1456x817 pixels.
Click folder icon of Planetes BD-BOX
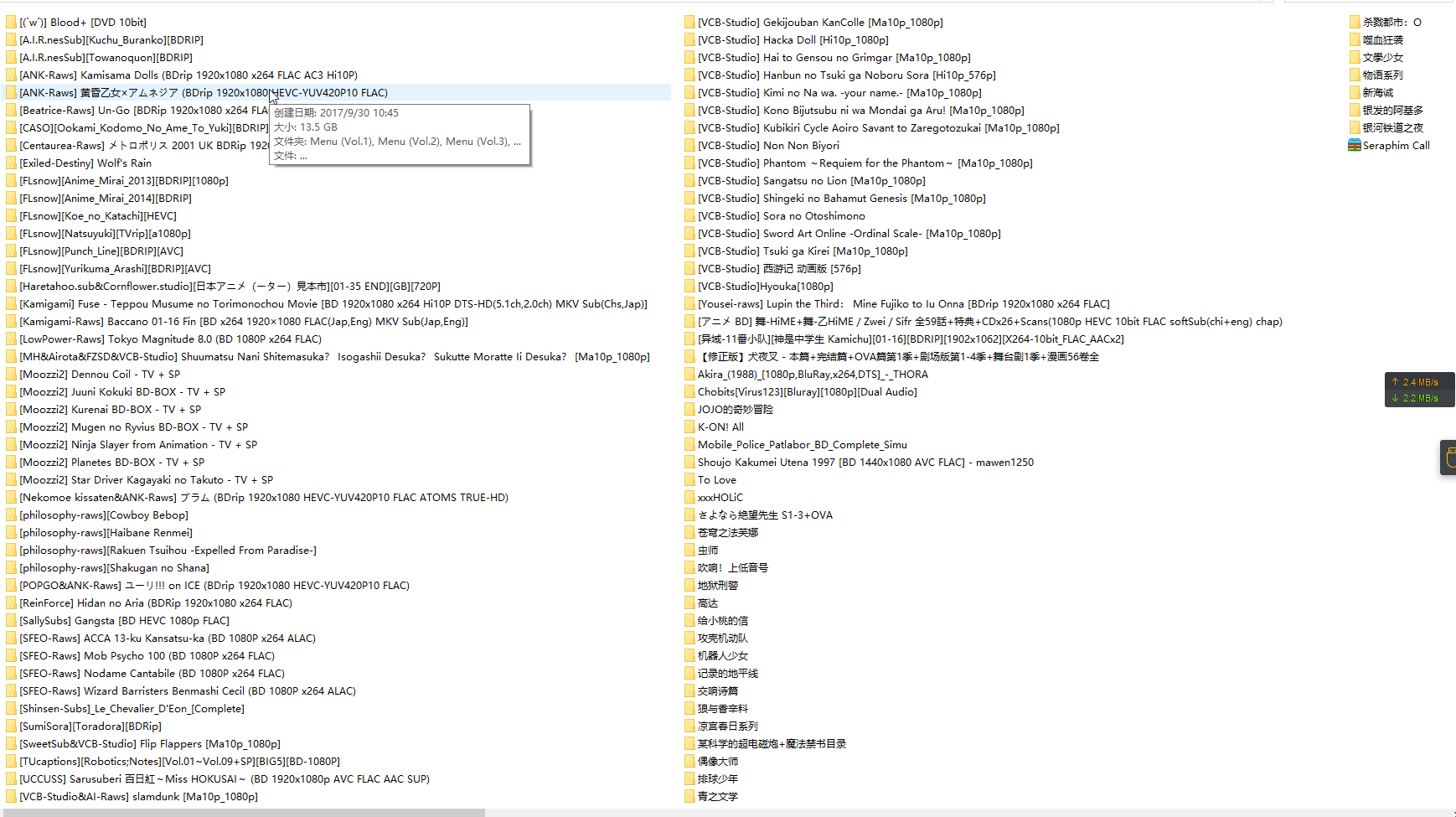[x=11, y=463]
